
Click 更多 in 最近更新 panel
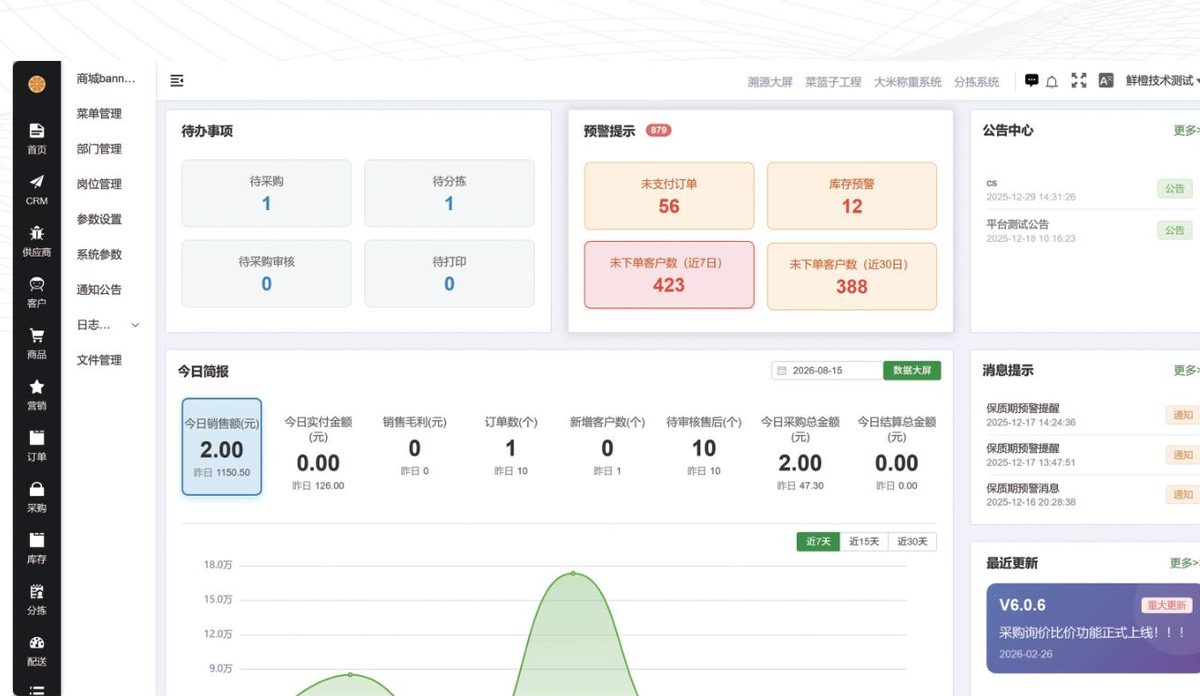click(x=1184, y=563)
